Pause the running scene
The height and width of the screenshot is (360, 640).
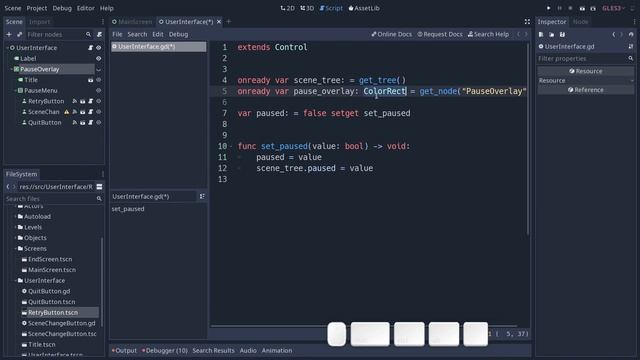[x=560, y=8]
